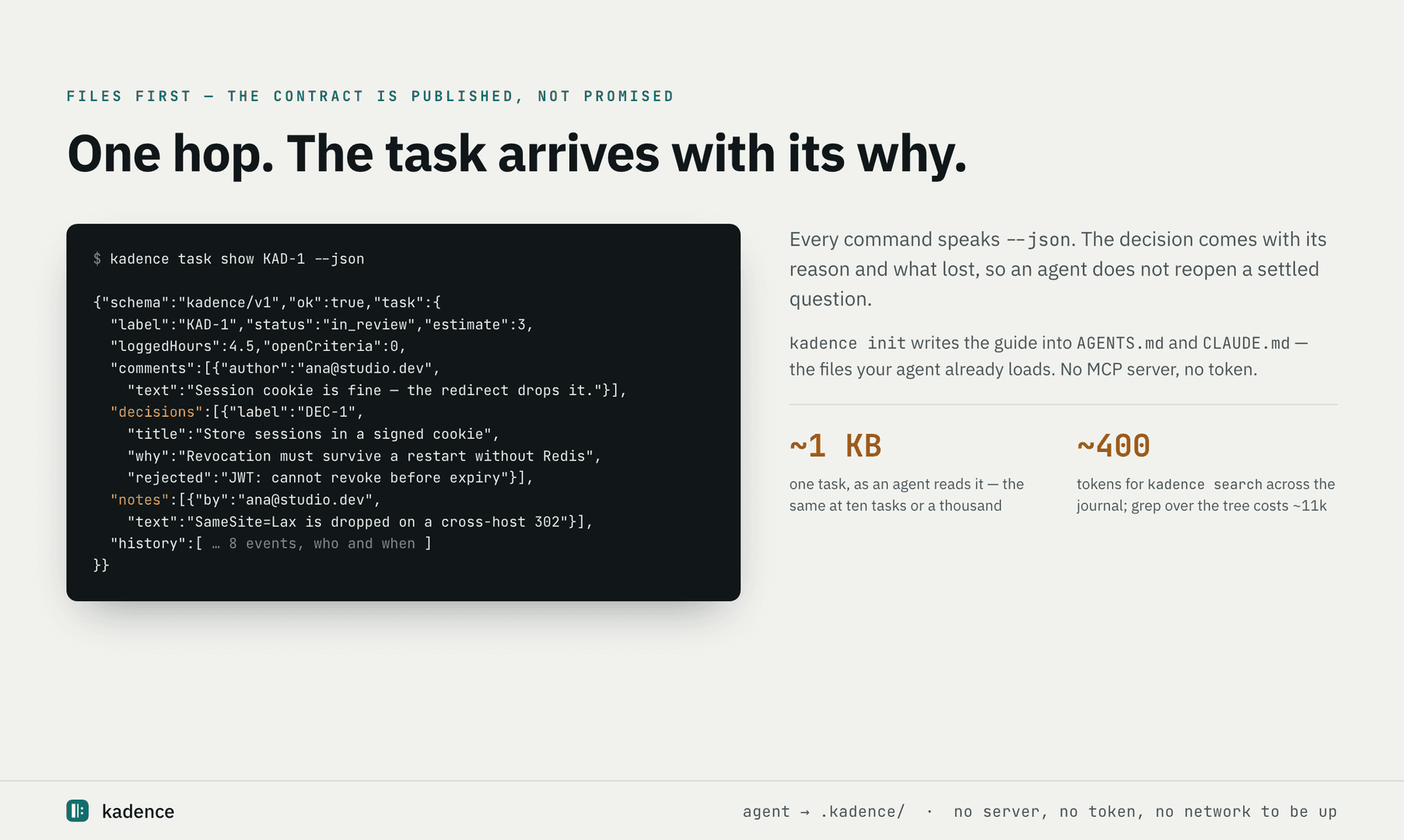Click the 'CLAUDE.md' file name
The image size is (1404, 840).
[x=1246, y=343]
